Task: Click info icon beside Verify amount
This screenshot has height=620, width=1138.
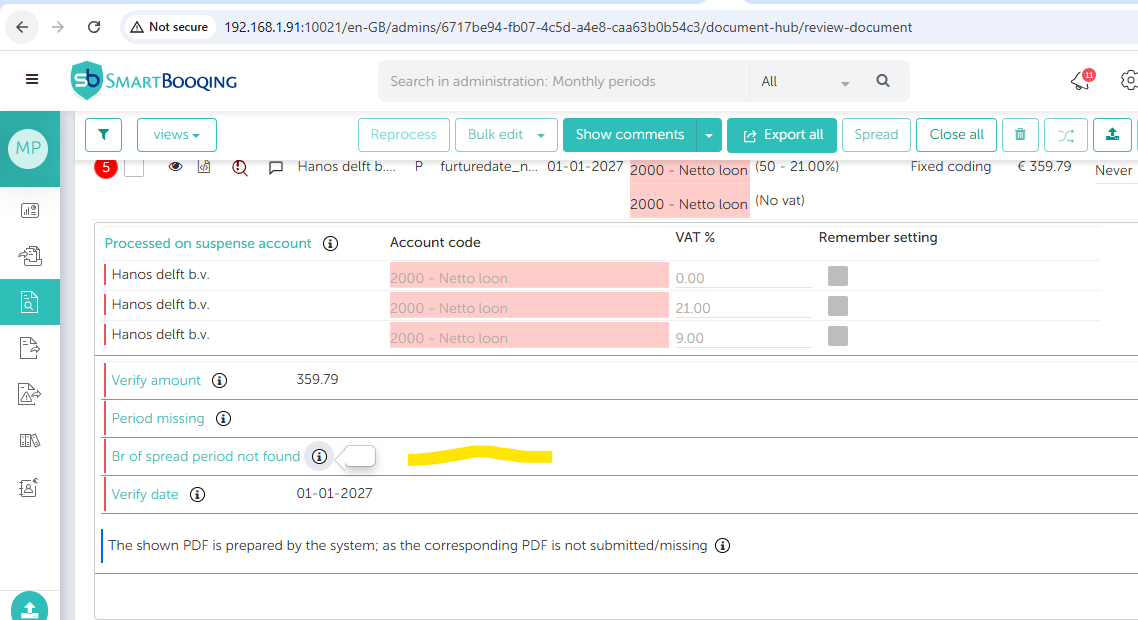Action: [x=220, y=380]
